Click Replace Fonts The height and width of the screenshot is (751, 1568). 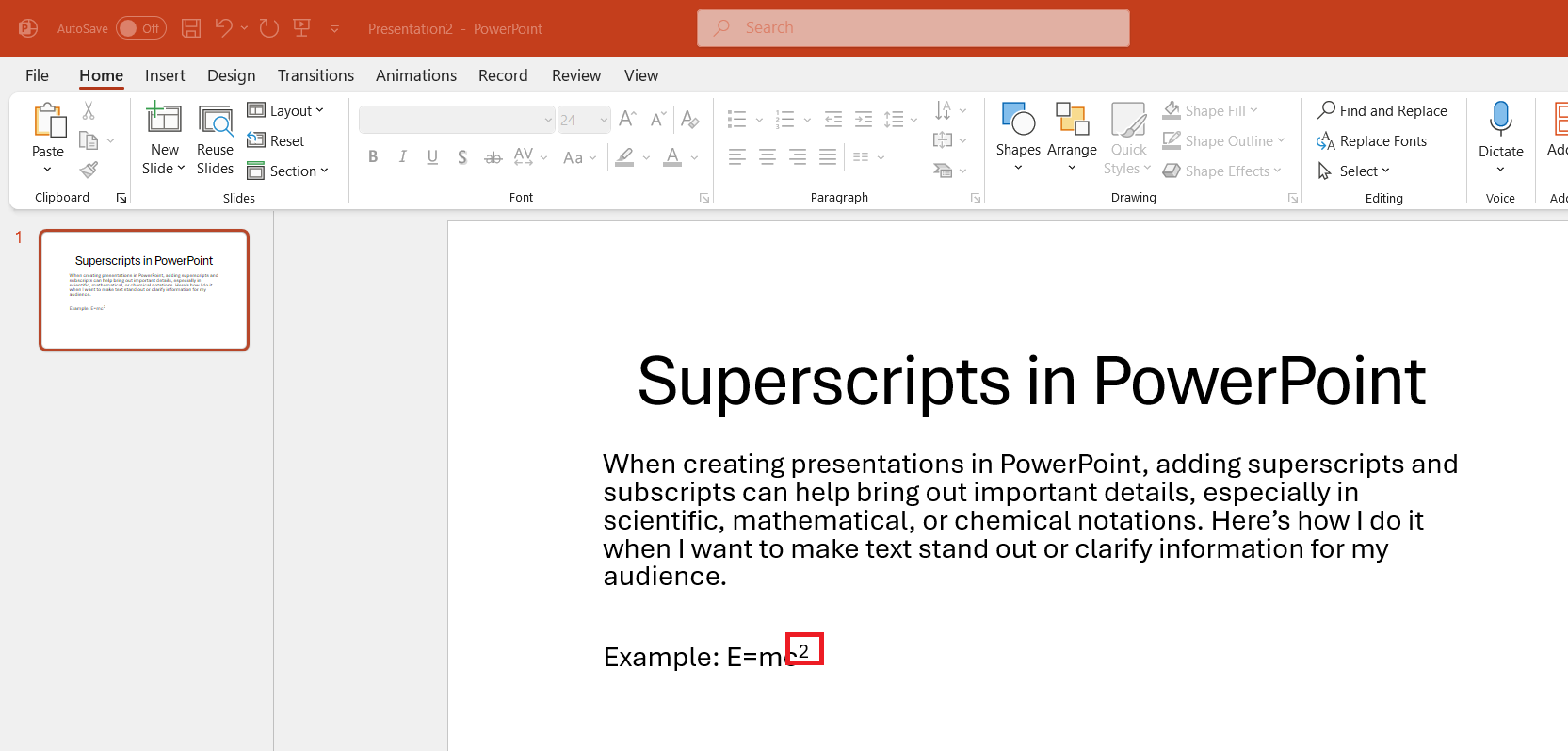coord(1372,140)
